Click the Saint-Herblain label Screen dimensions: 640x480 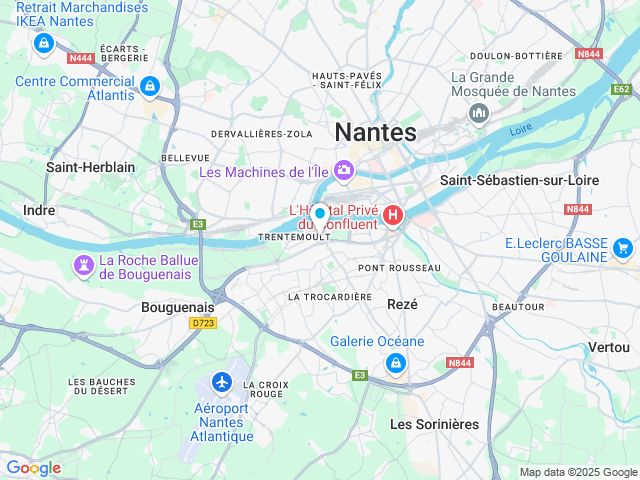click(91, 167)
